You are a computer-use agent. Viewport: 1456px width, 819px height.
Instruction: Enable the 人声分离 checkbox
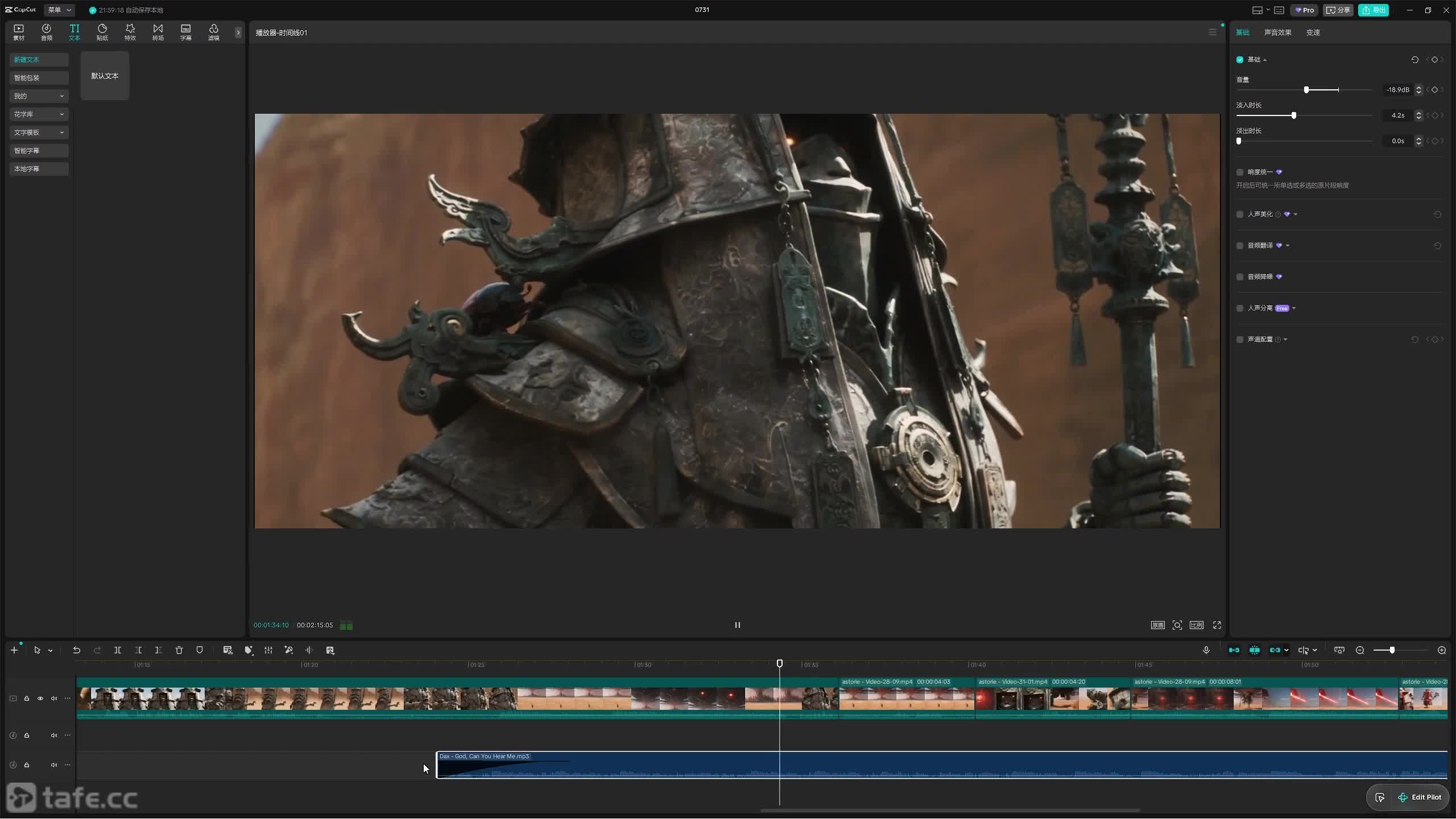coord(1240,308)
